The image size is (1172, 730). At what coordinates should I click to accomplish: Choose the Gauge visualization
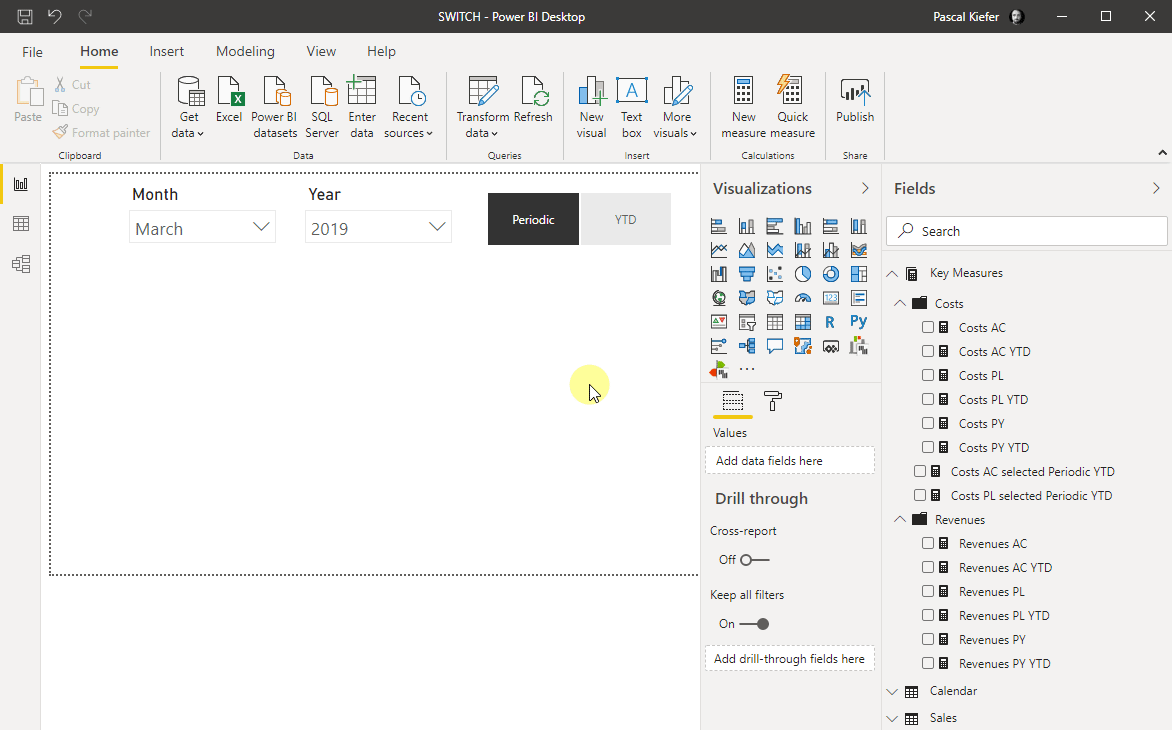pos(803,298)
